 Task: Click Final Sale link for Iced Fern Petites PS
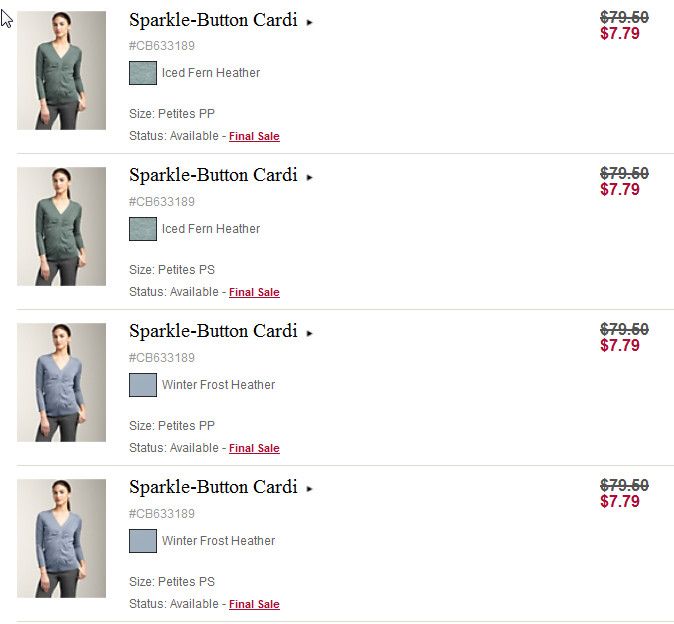[x=254, y=292]
